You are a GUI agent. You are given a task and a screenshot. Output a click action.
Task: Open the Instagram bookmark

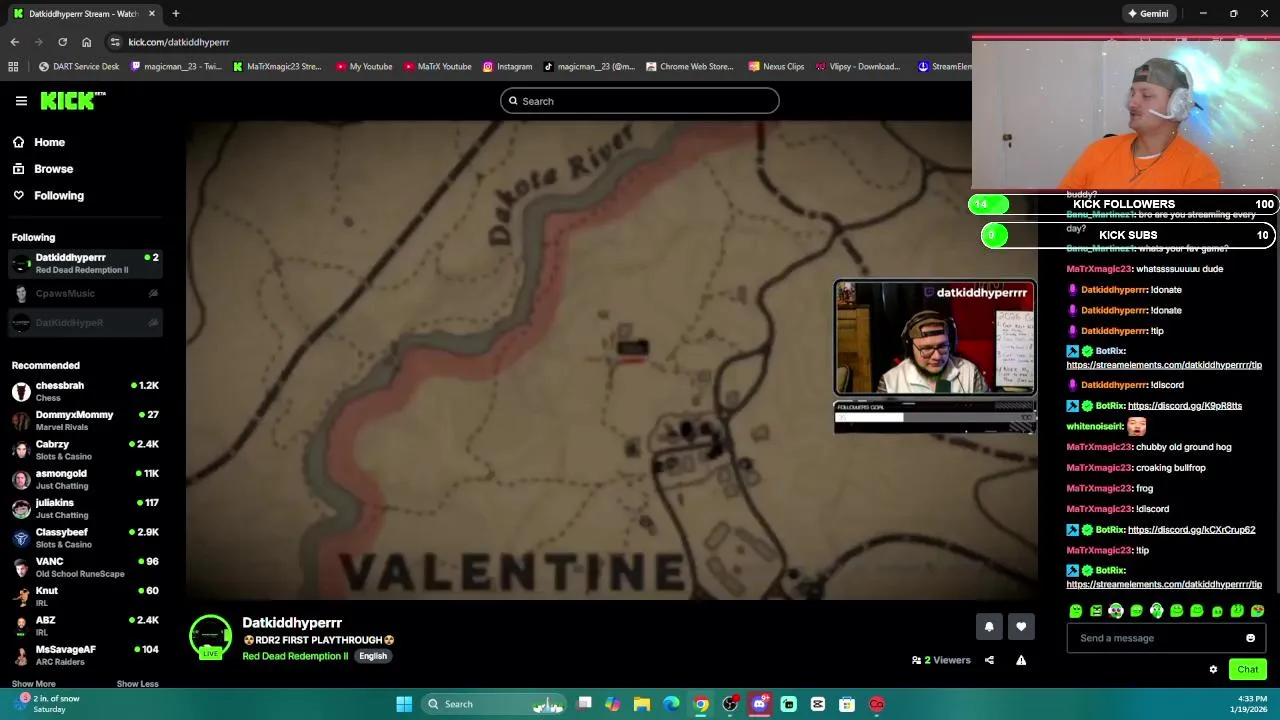[507, 67]
